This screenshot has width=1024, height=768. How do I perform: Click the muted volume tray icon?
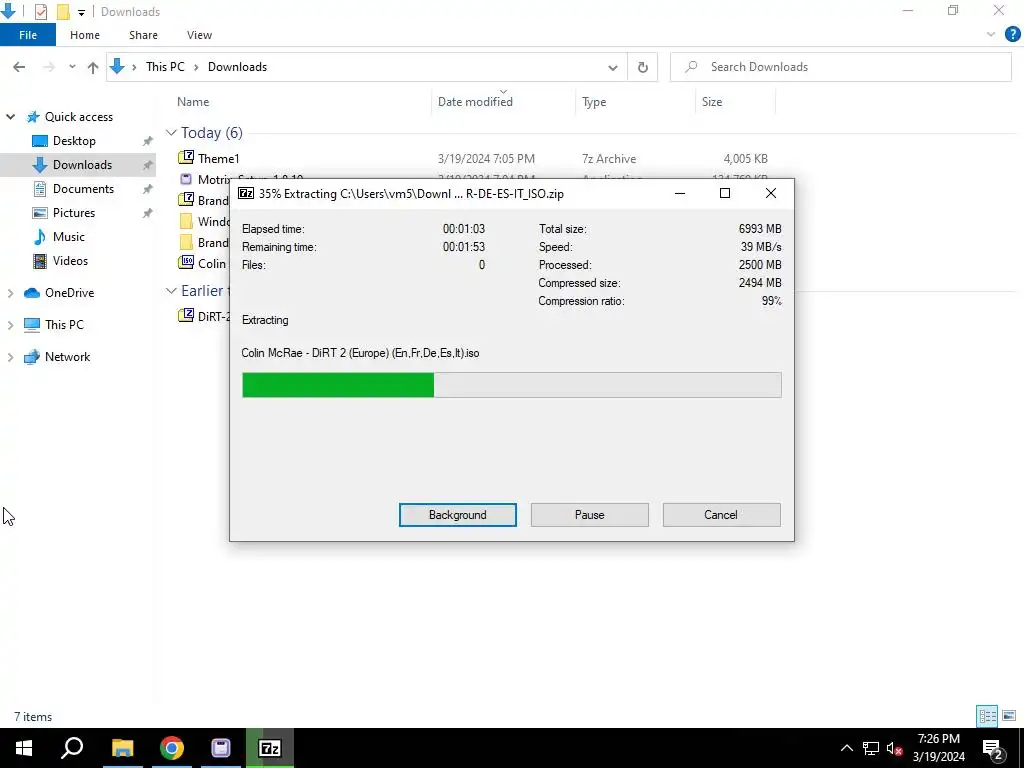click(895, 748)
